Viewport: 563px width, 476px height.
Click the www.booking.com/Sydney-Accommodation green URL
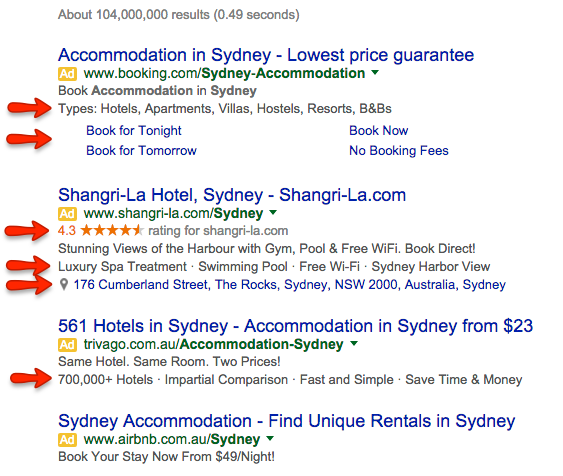coord(224,74)
